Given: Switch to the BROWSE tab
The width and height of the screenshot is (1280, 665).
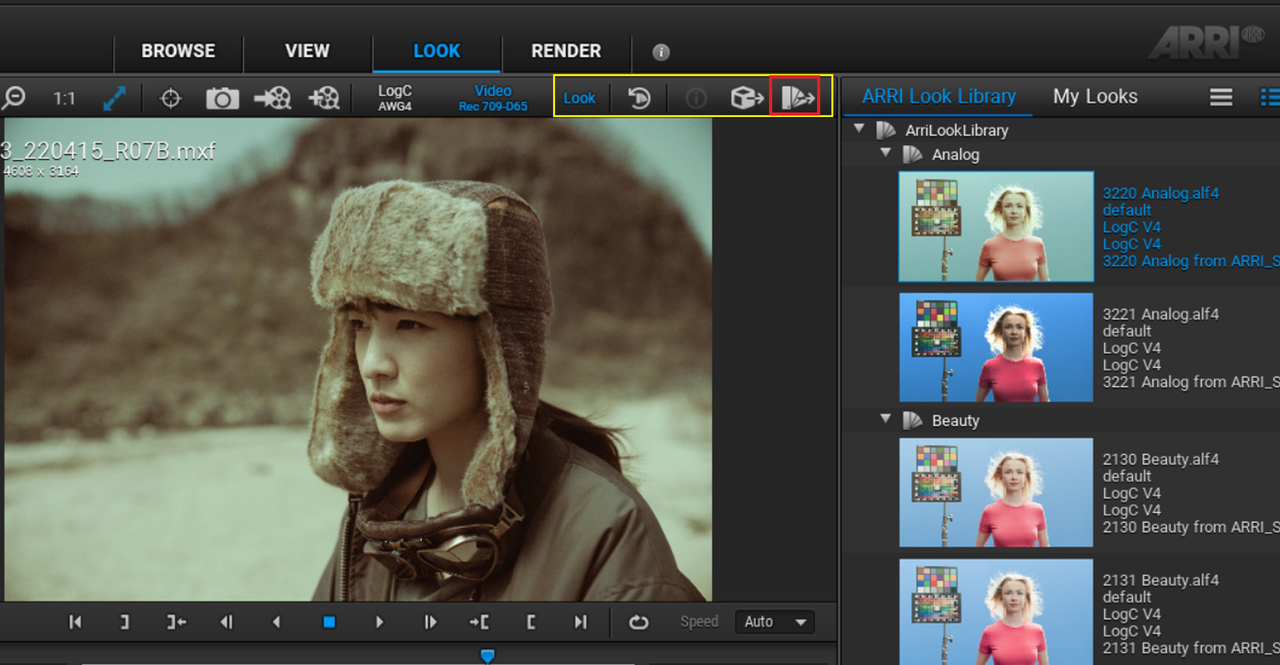Looking at the screenshot, I should pyautogui.click(x=178, y=51).
